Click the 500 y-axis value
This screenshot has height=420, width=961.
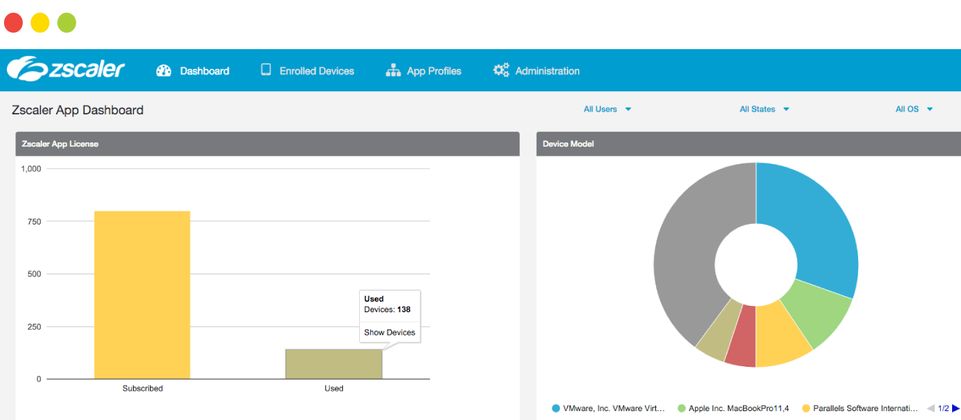pos(34,274)
